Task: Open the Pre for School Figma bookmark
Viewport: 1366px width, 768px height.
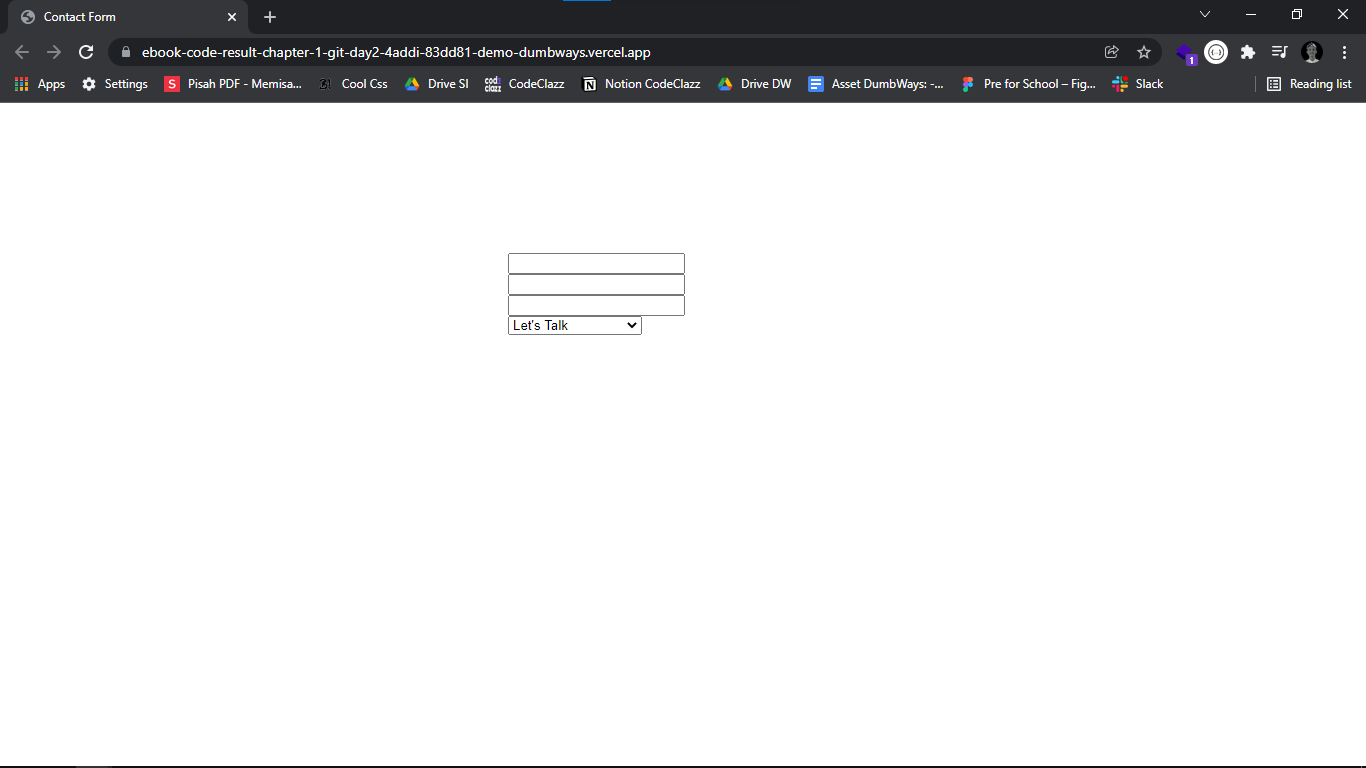Action: click(x=1028, y=84)
